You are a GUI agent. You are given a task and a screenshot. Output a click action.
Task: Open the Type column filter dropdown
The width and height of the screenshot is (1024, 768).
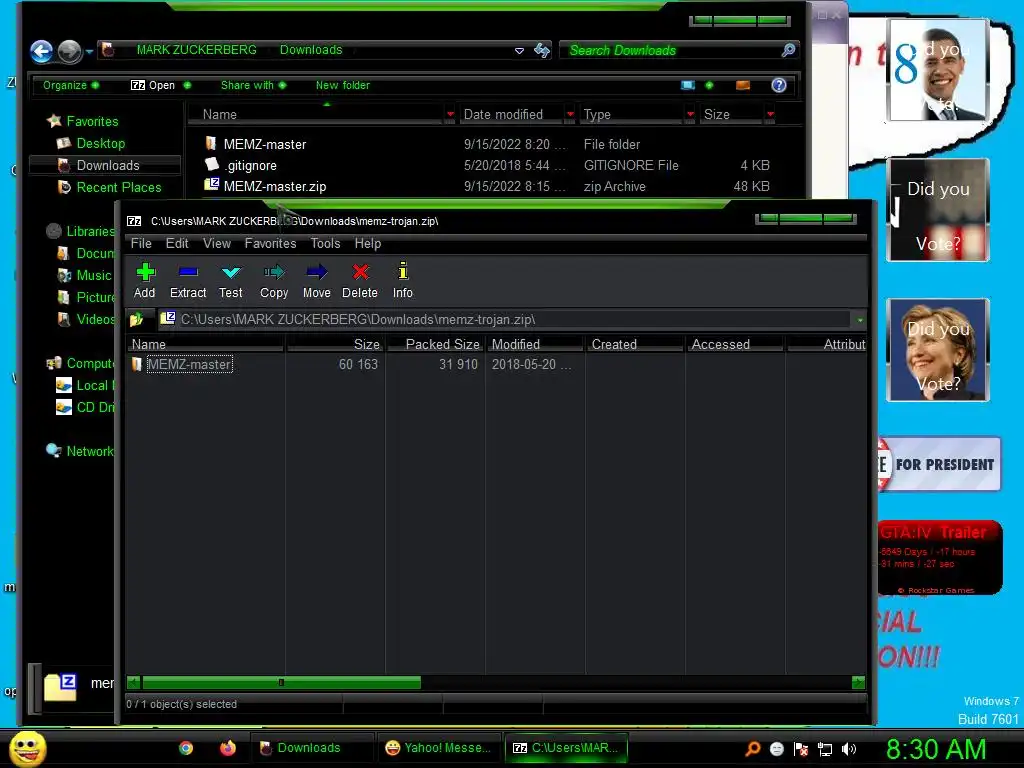click(690, 114)
